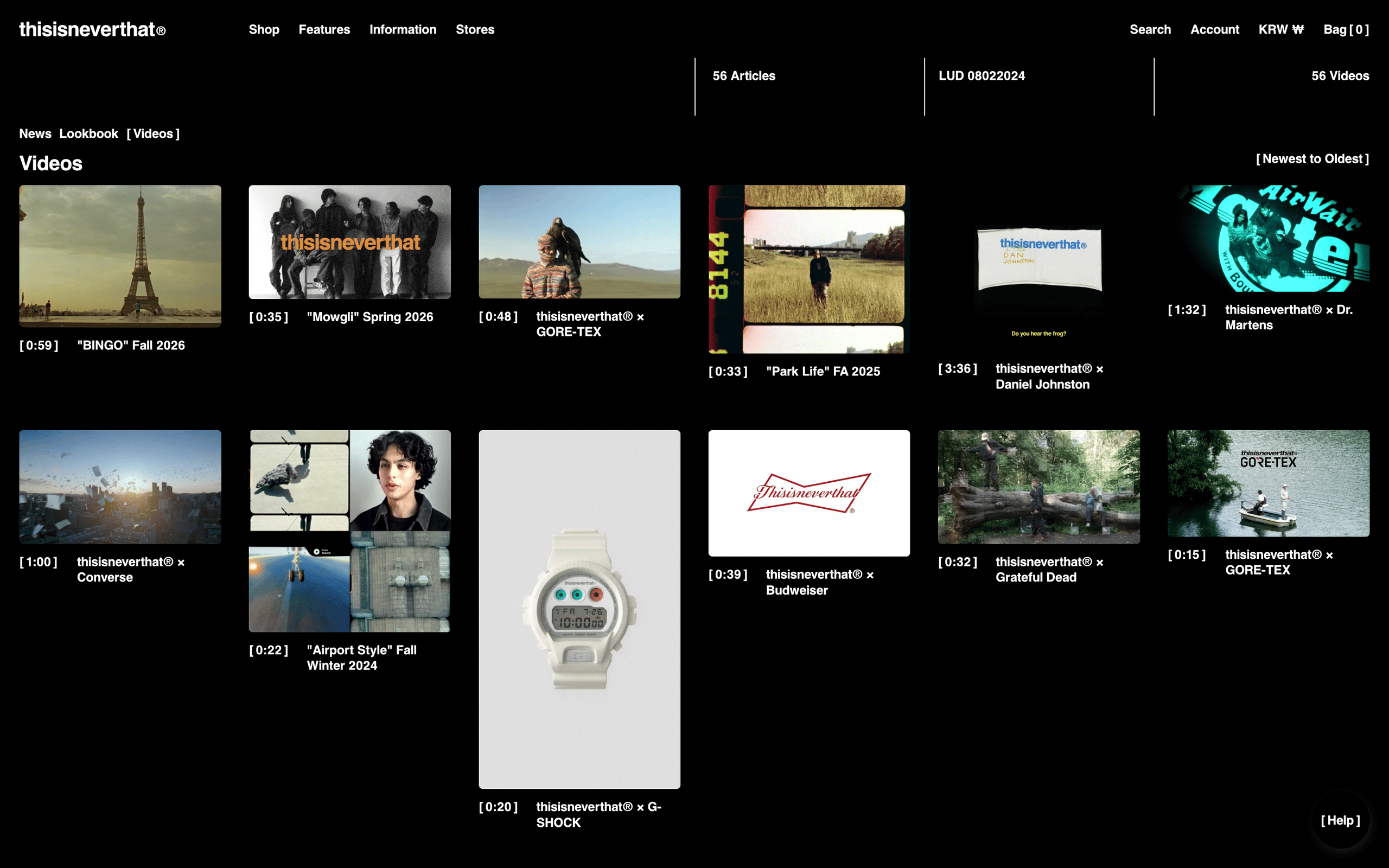Switch to the Lookbook tab
This screenshot has height=868, width=1389.
tap(88, 134)
